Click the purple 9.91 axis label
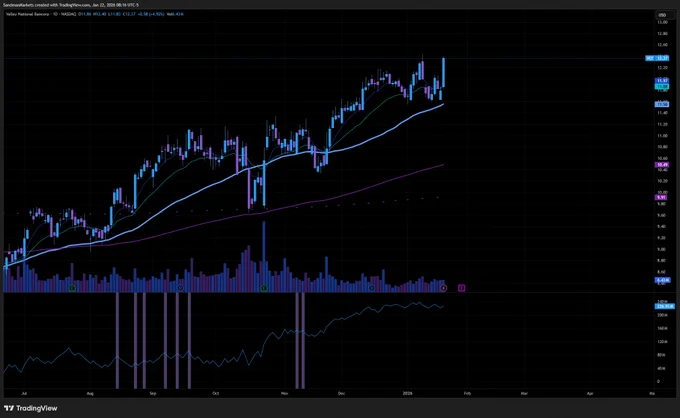This screenshot has width=680, height=418. point(661,197)
